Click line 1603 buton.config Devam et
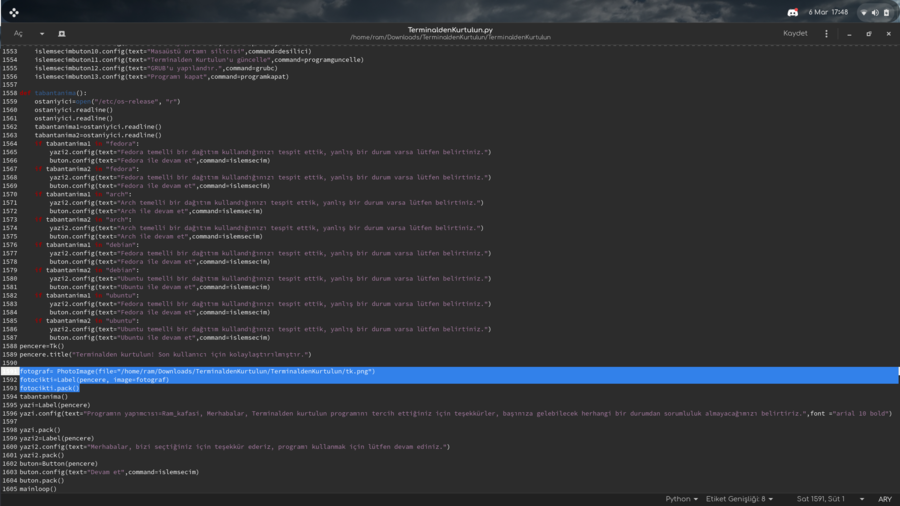900x506 pixels. 109,473
